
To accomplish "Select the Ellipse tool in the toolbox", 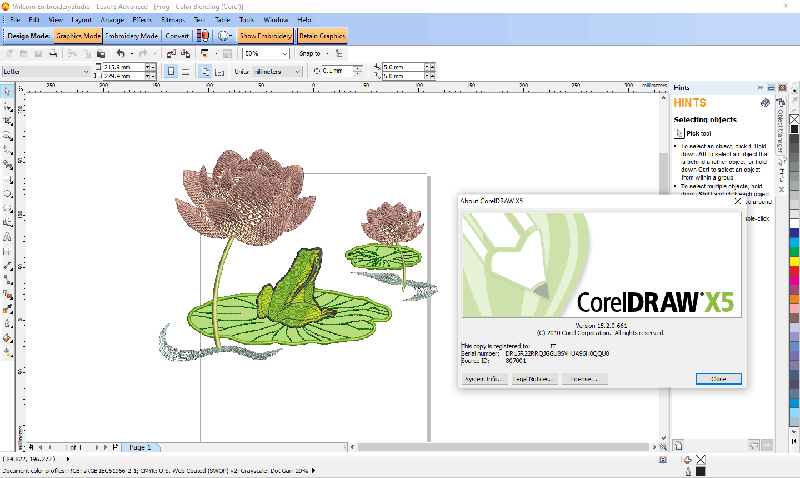I will [x=7, y=194].
